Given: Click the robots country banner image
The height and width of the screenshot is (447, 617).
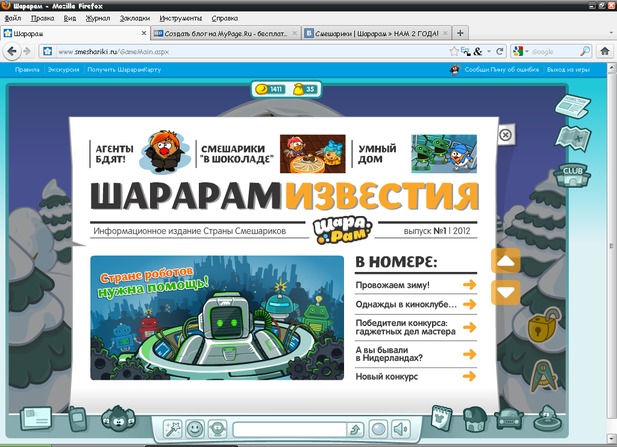Looking at the screenshot, I should (217, 318).
